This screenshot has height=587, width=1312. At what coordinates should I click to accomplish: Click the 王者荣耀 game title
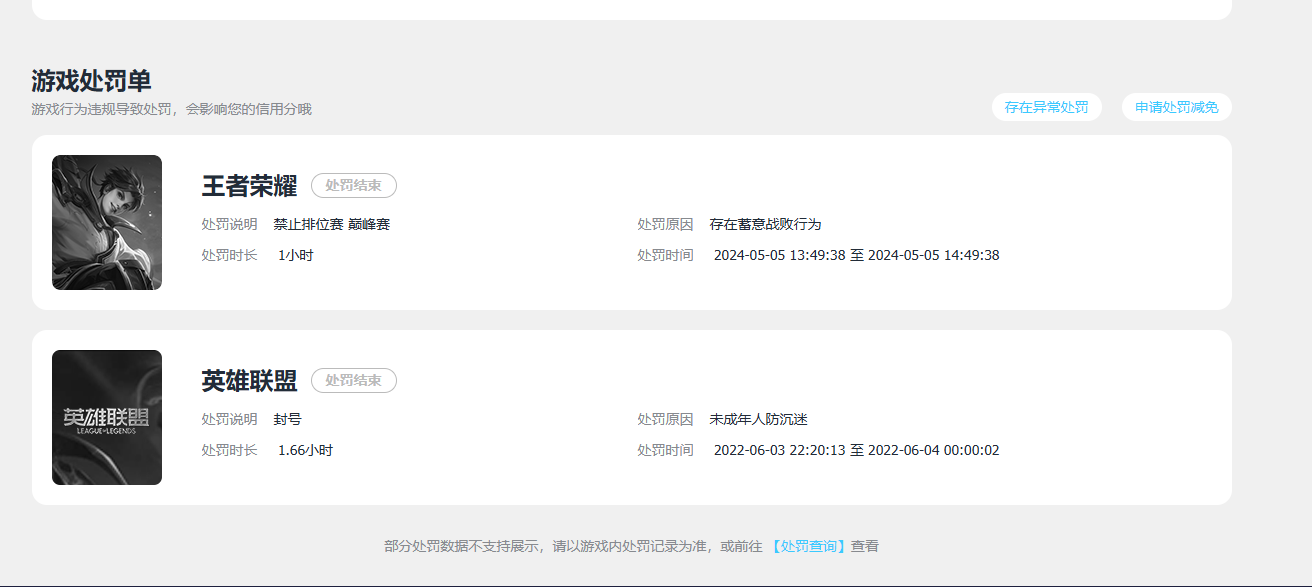[249, 186]
